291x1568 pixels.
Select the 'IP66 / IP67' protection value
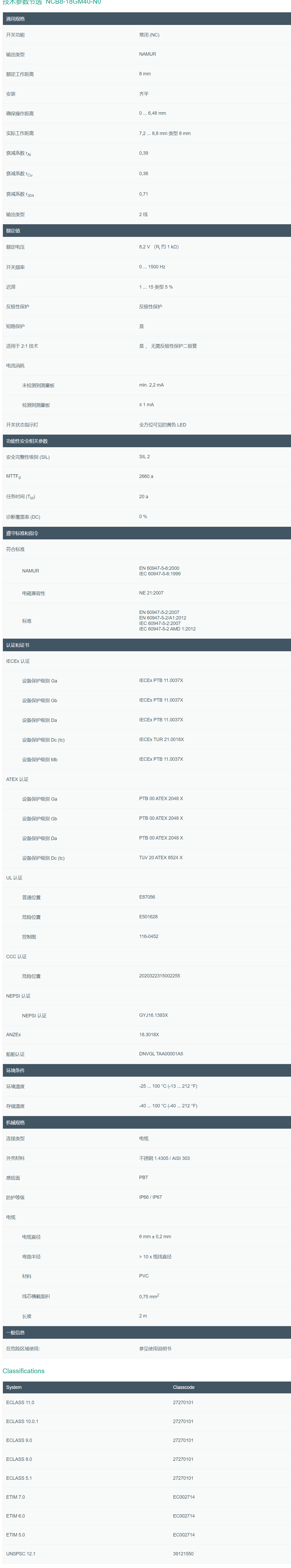[150, 1197]
